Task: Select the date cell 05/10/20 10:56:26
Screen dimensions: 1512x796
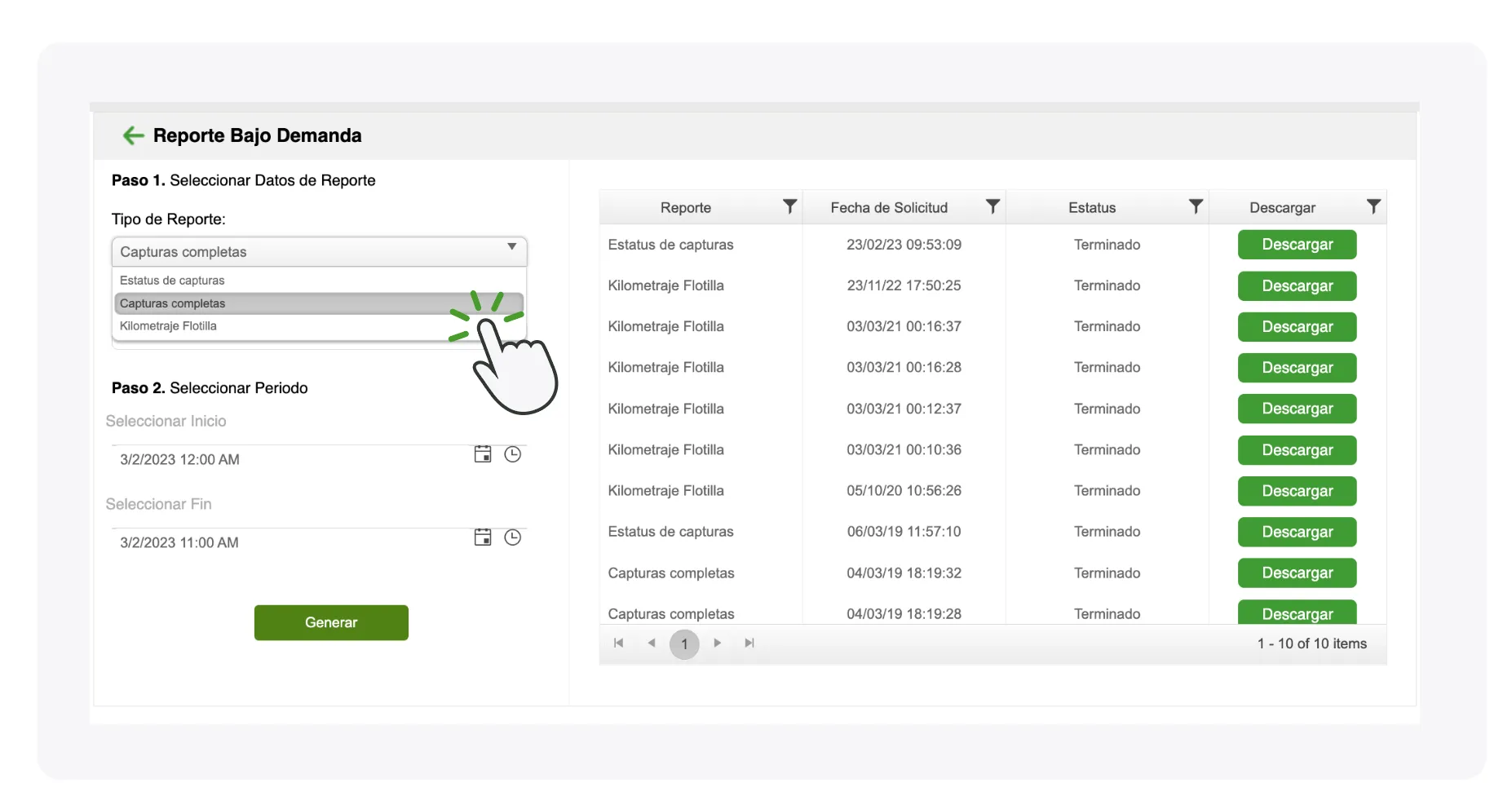Action: point(904,491)
